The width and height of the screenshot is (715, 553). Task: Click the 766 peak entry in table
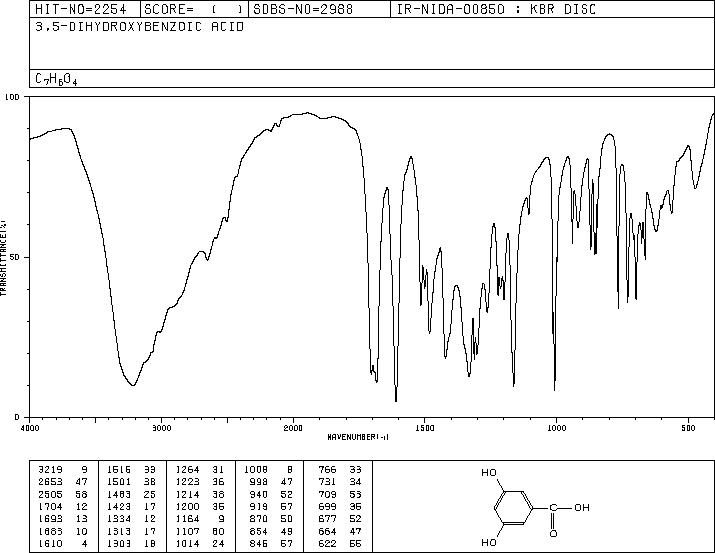coord(340,469)
